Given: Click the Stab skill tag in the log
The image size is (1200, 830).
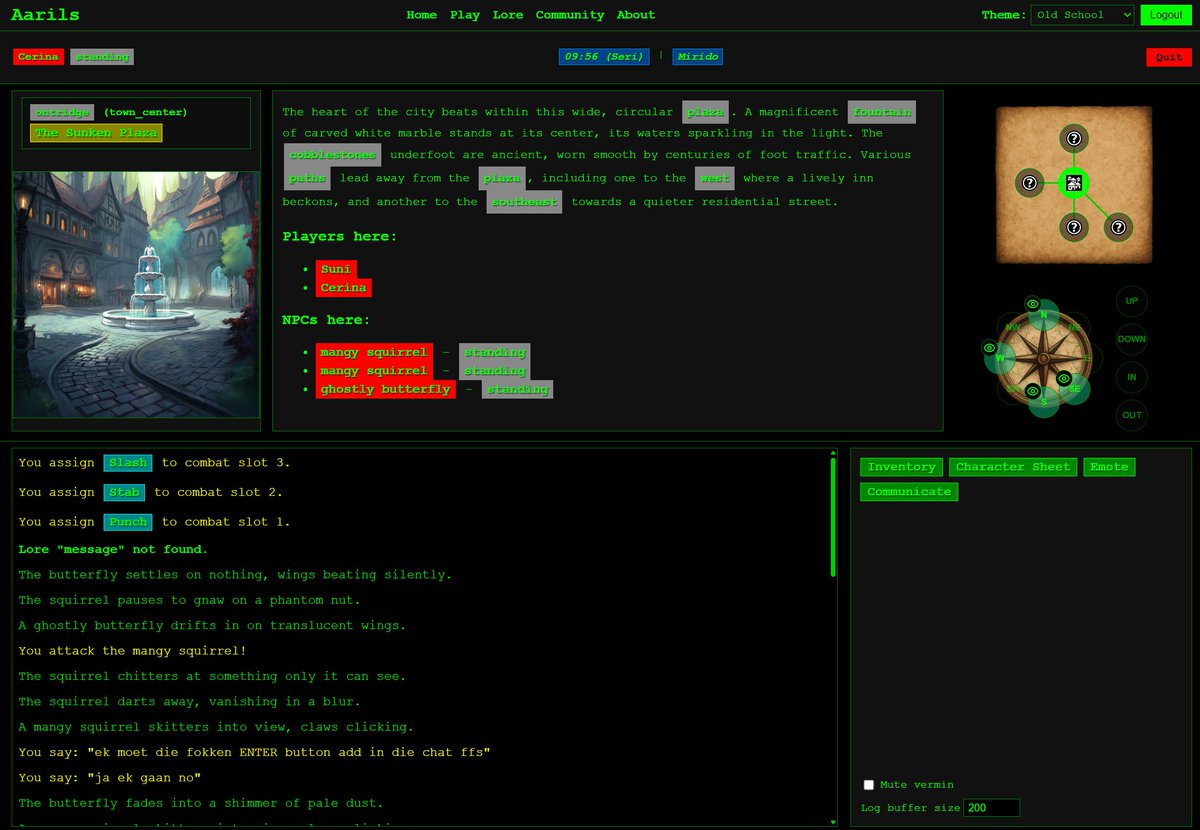Looking at the screenshot, I should click(124, 492).
